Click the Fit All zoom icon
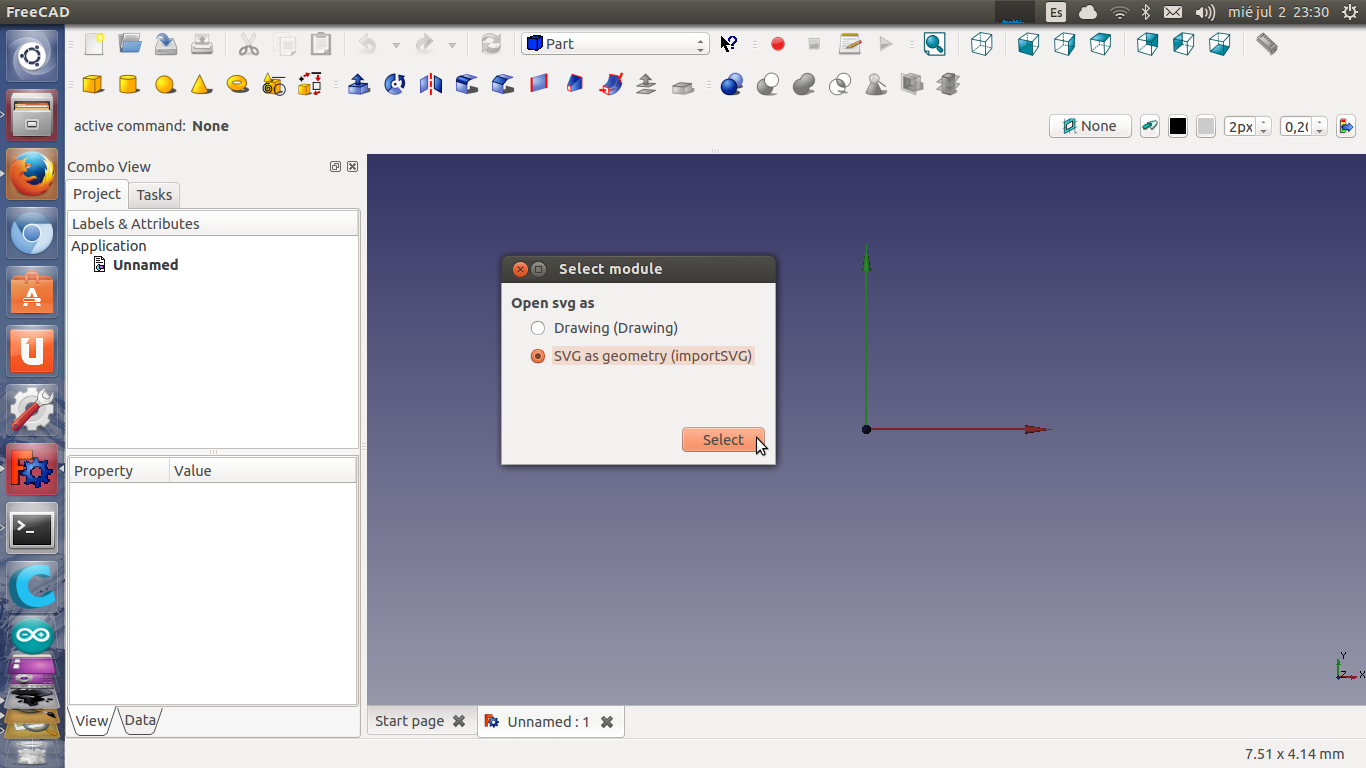This screenshot has height=768, width=1366. 934,44
